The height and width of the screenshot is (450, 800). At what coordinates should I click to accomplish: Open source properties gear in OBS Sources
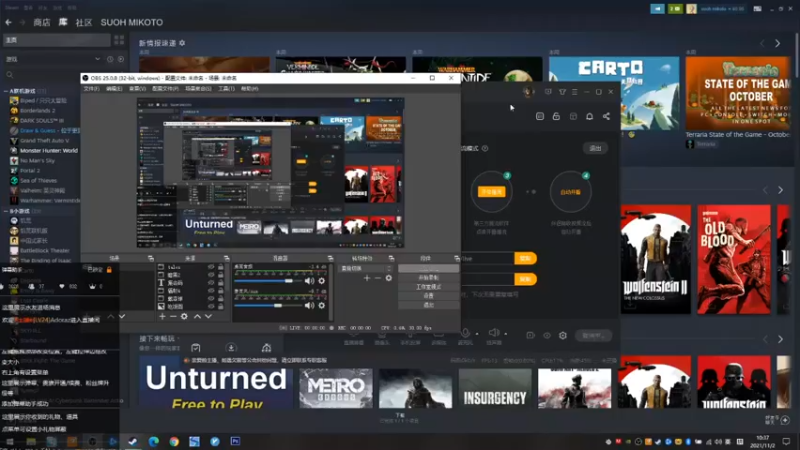[184, 317]
